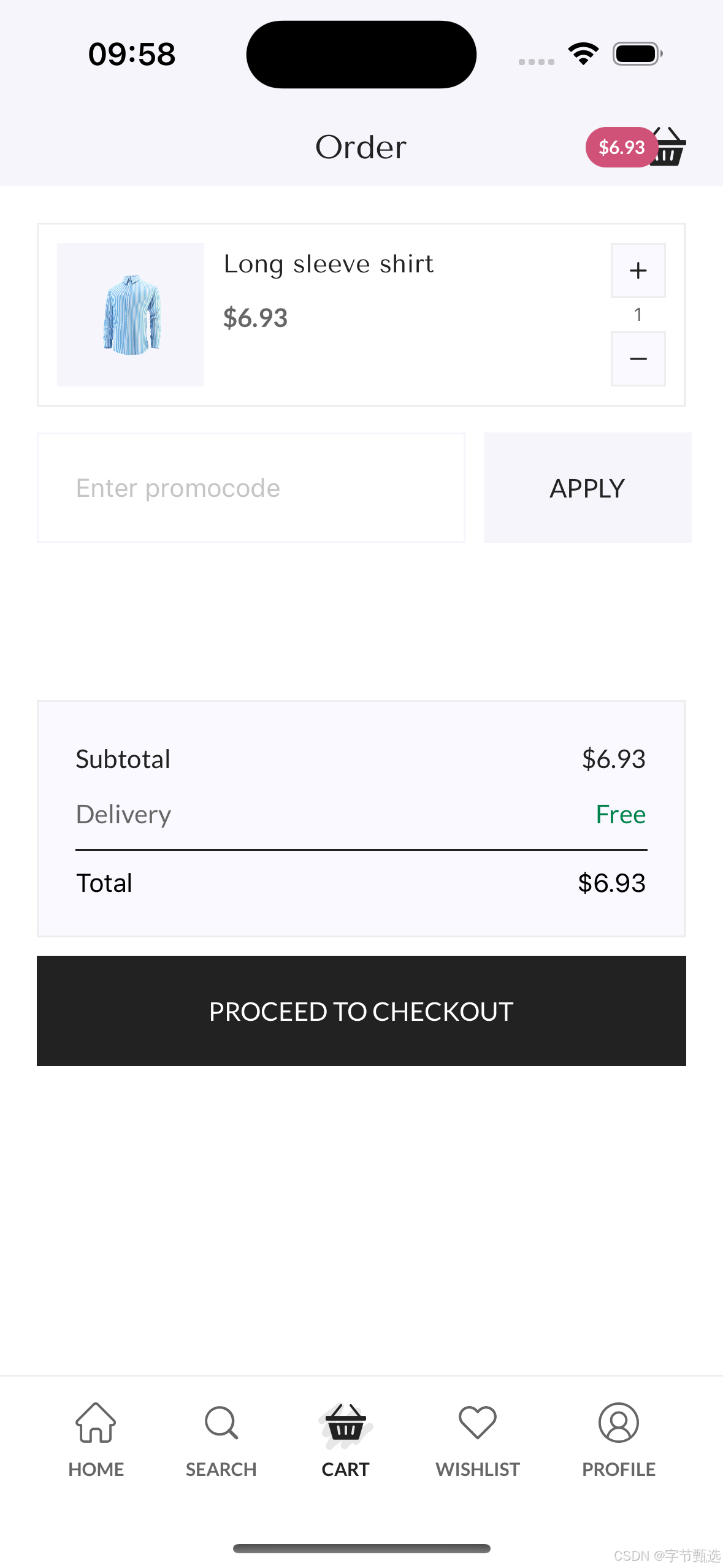The width and height of the screenshot is (723, 1568).
Task: Select the Long sleeve shirt title
Action: pyautogui.click(x=329, y=264)
